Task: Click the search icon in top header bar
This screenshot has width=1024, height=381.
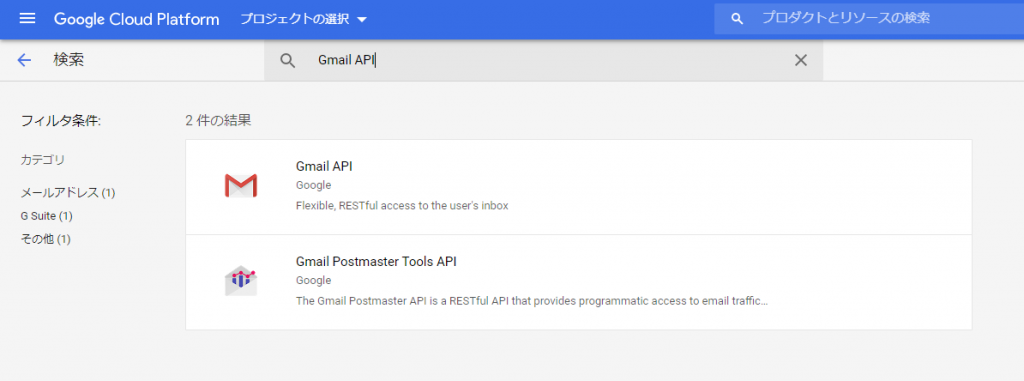Action: [x=737, y=18]
